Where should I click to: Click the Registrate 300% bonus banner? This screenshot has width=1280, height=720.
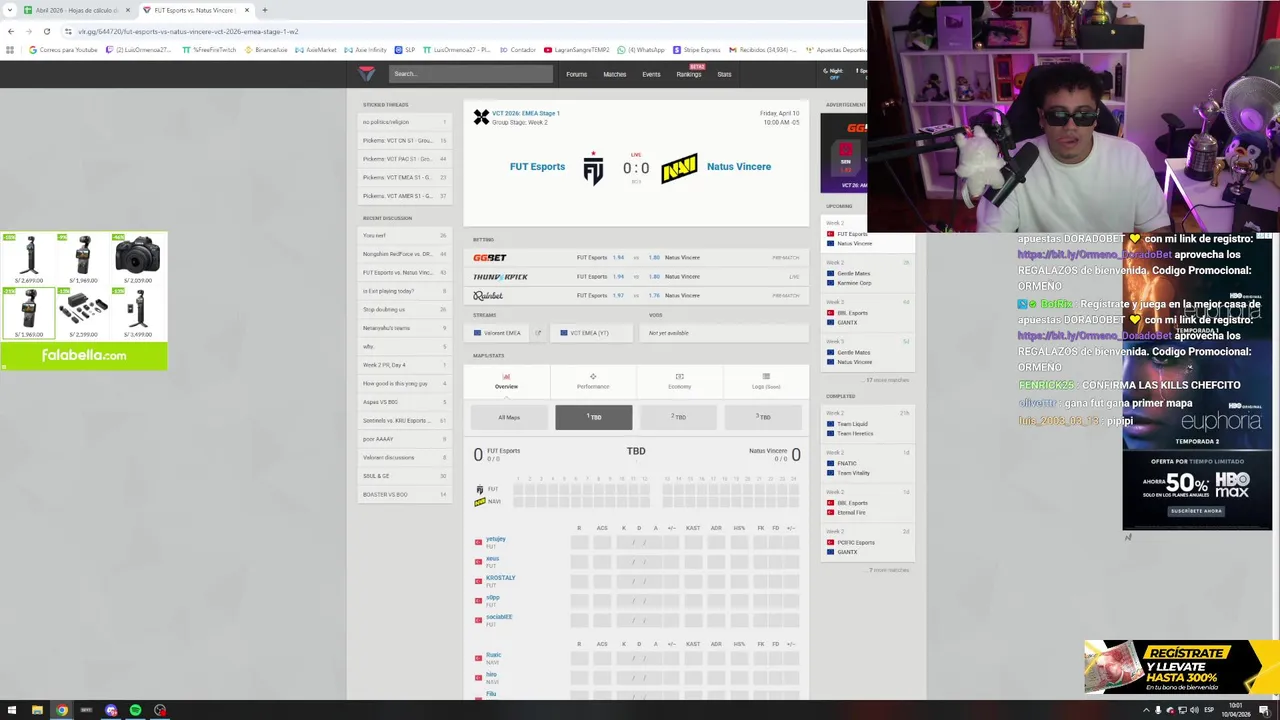pyautogui.click(x=1182, y=667)
